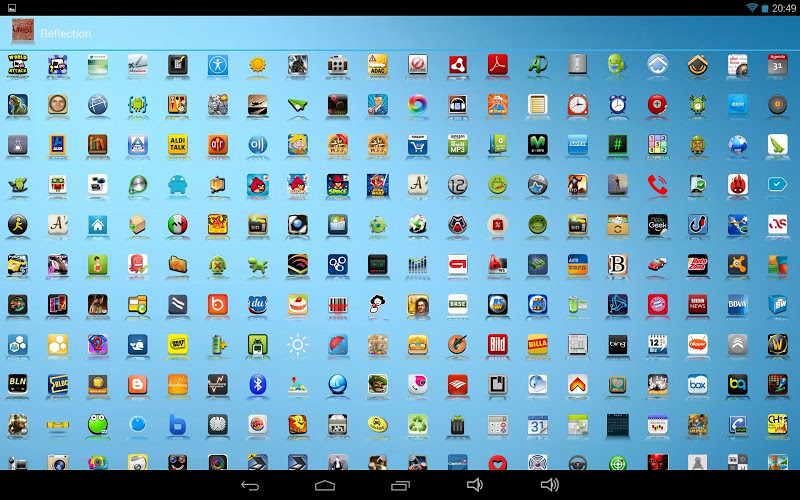Launch the BBVA banking icon
The image size is (800, 500).
(737, 305)
